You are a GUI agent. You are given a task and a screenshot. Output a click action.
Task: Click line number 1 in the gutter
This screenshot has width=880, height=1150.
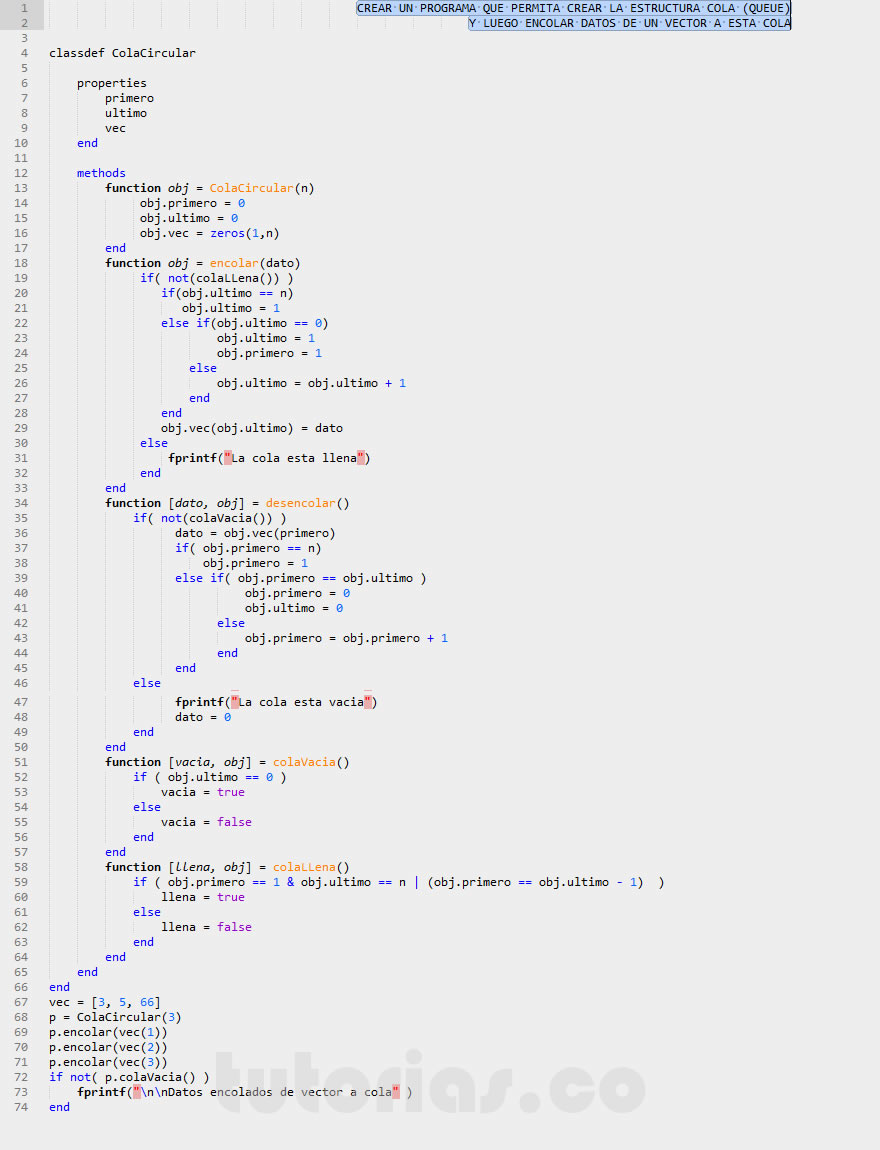[x=23, y=8]
